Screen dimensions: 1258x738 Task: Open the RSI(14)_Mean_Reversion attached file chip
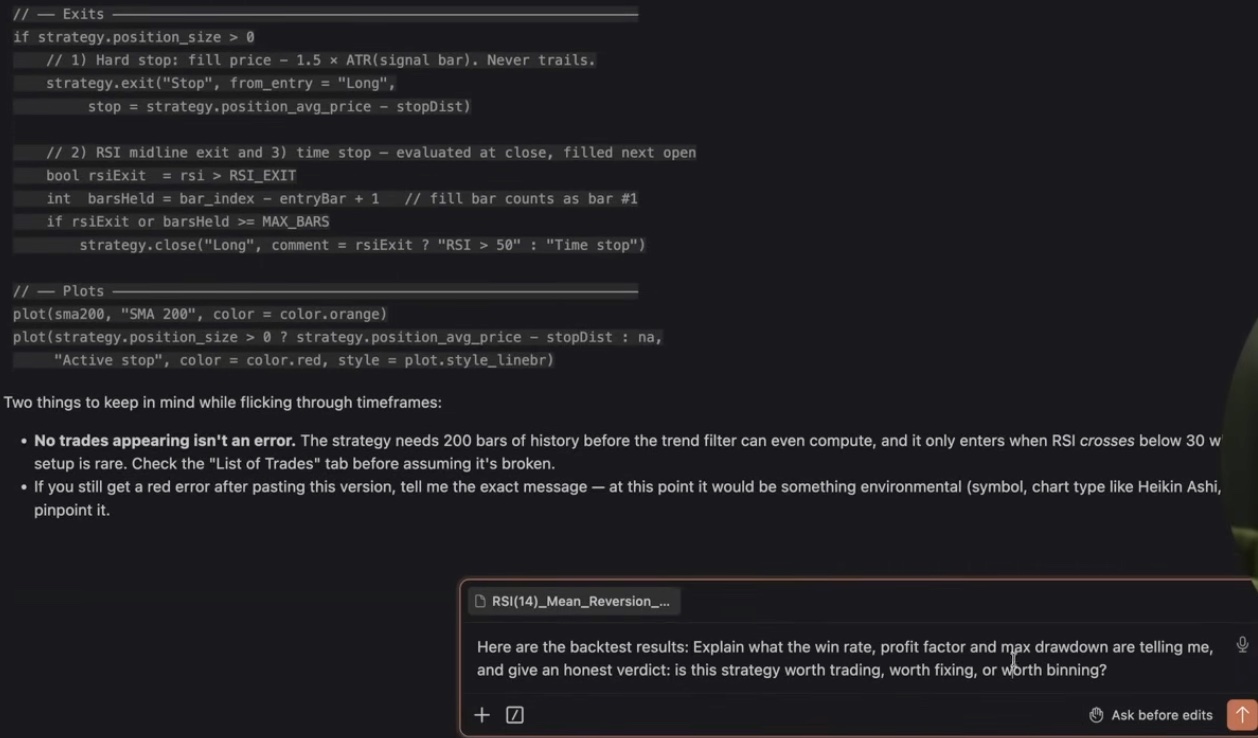573,601
